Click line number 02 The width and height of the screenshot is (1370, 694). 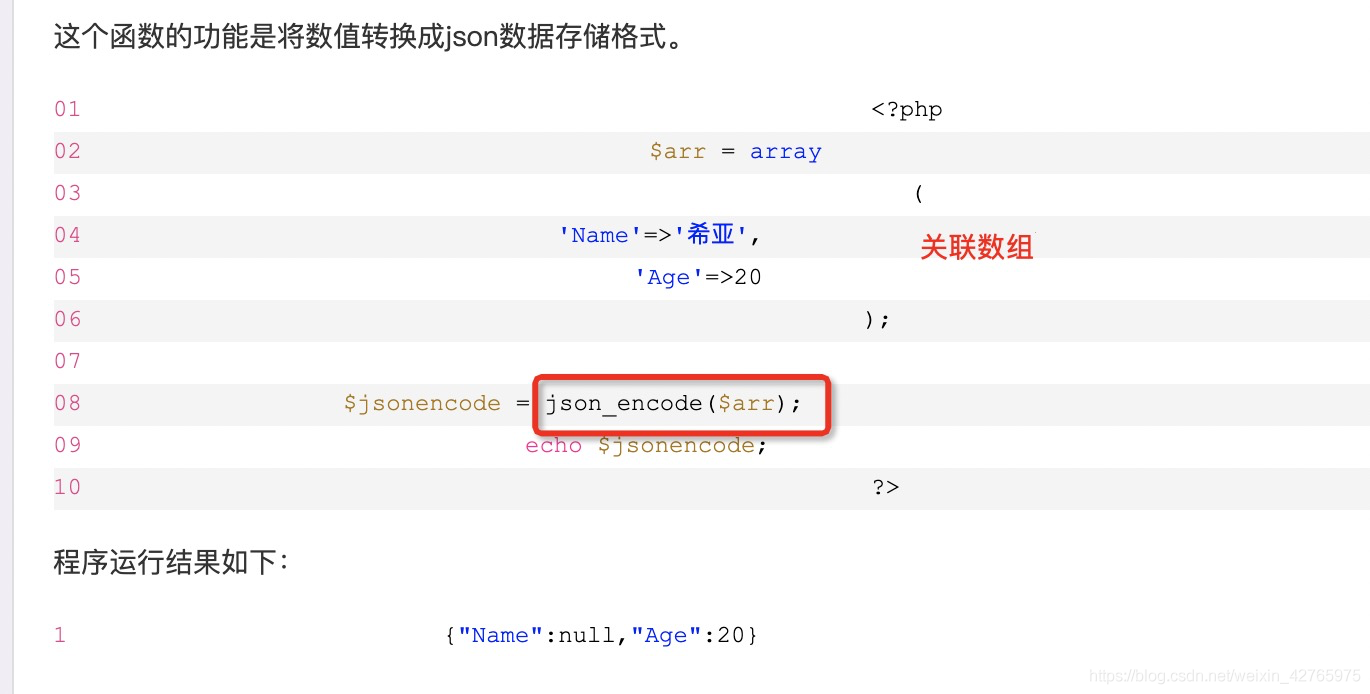click(x=67, y=151)
